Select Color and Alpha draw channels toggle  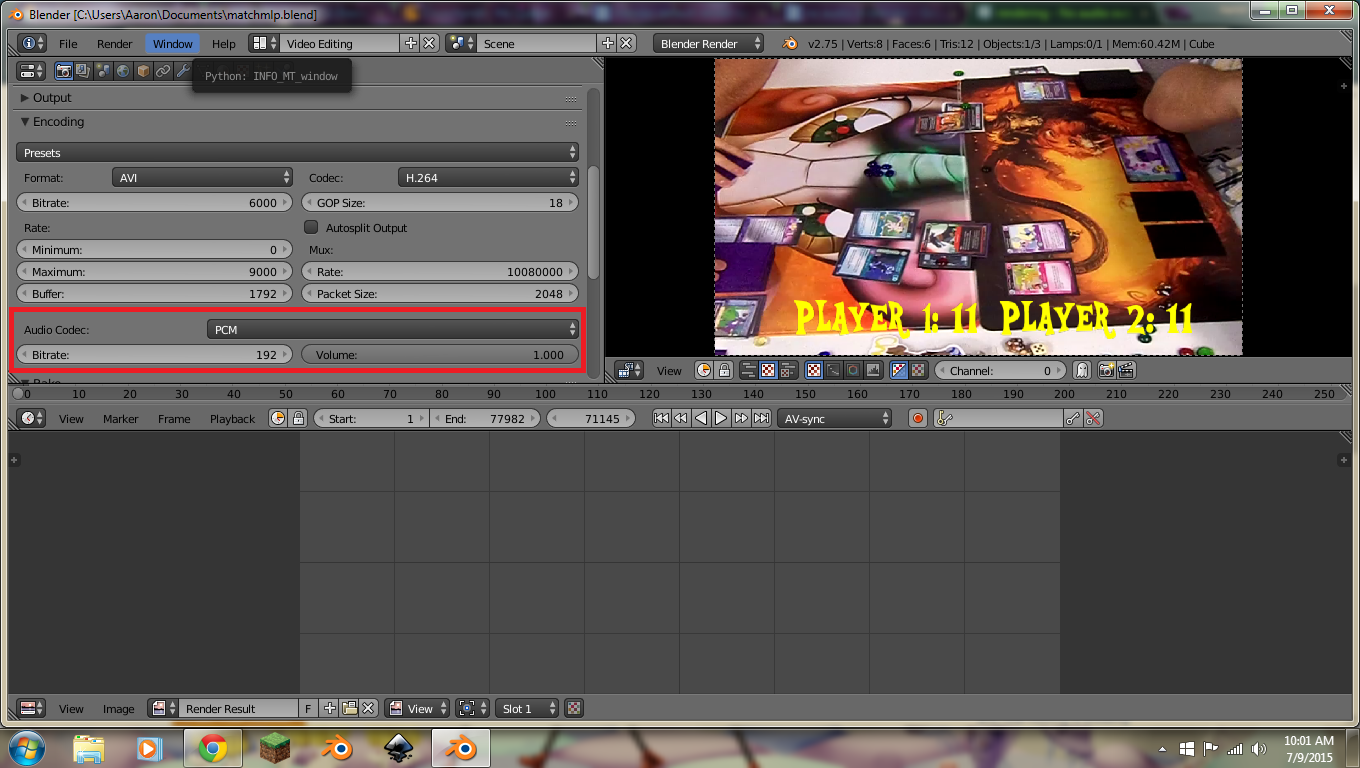coord(899,370)
